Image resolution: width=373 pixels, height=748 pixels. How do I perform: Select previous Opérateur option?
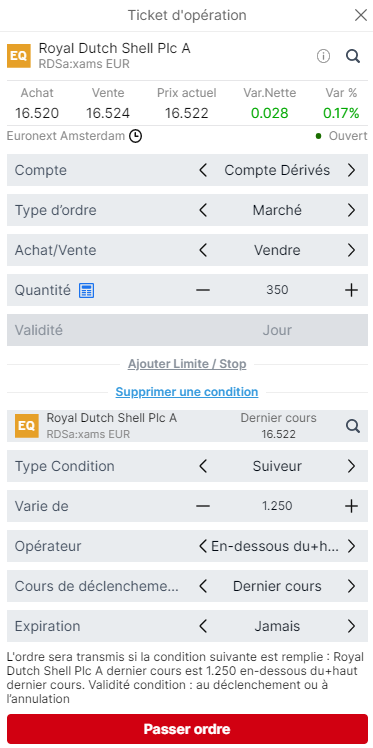pyautogui.click(x=203, y=546)
